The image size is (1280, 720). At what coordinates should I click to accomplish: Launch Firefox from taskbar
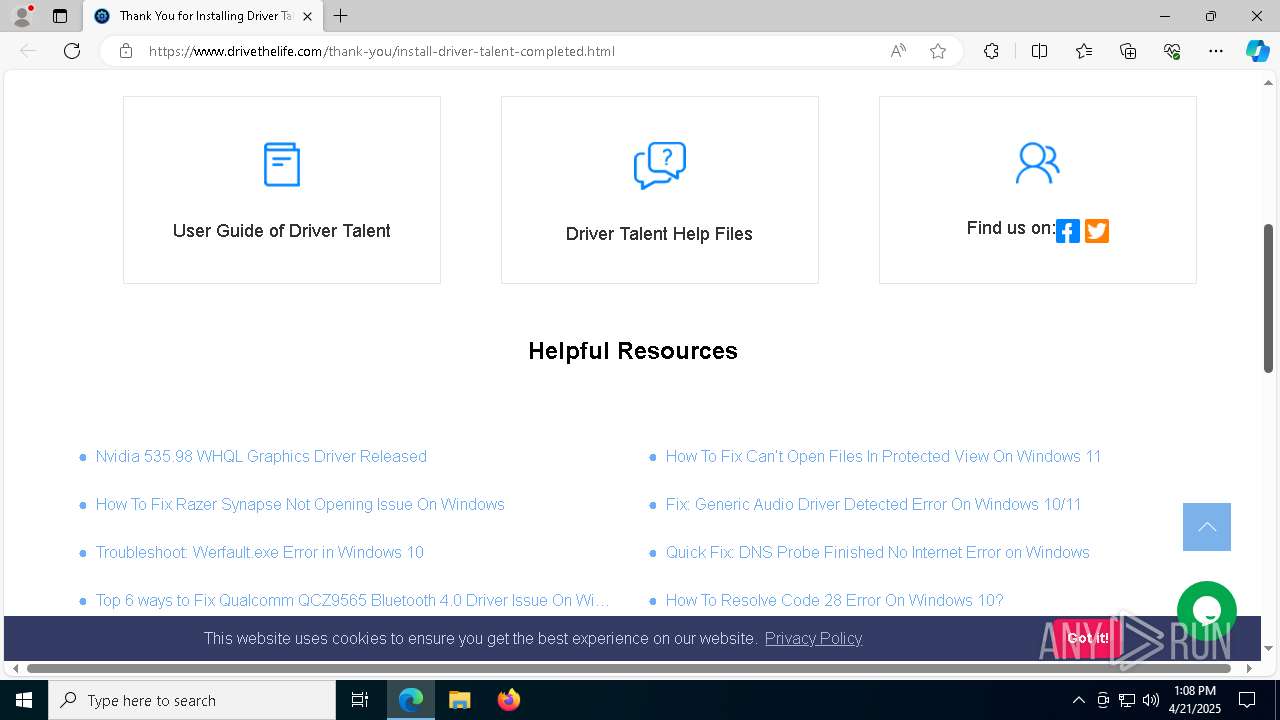[x=509, y=700]
